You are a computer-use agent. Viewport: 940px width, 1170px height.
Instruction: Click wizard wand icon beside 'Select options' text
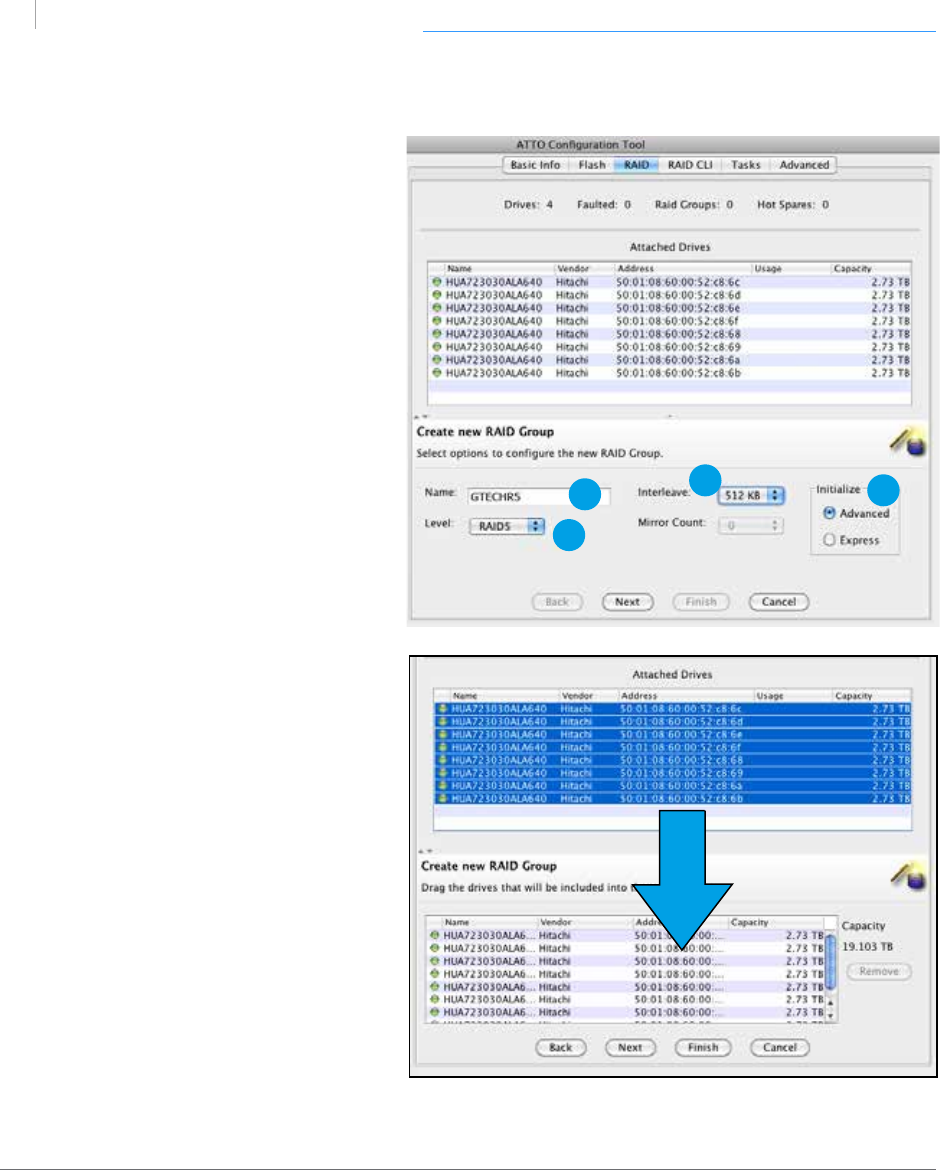pyautogui.click(x=907, y=441)
